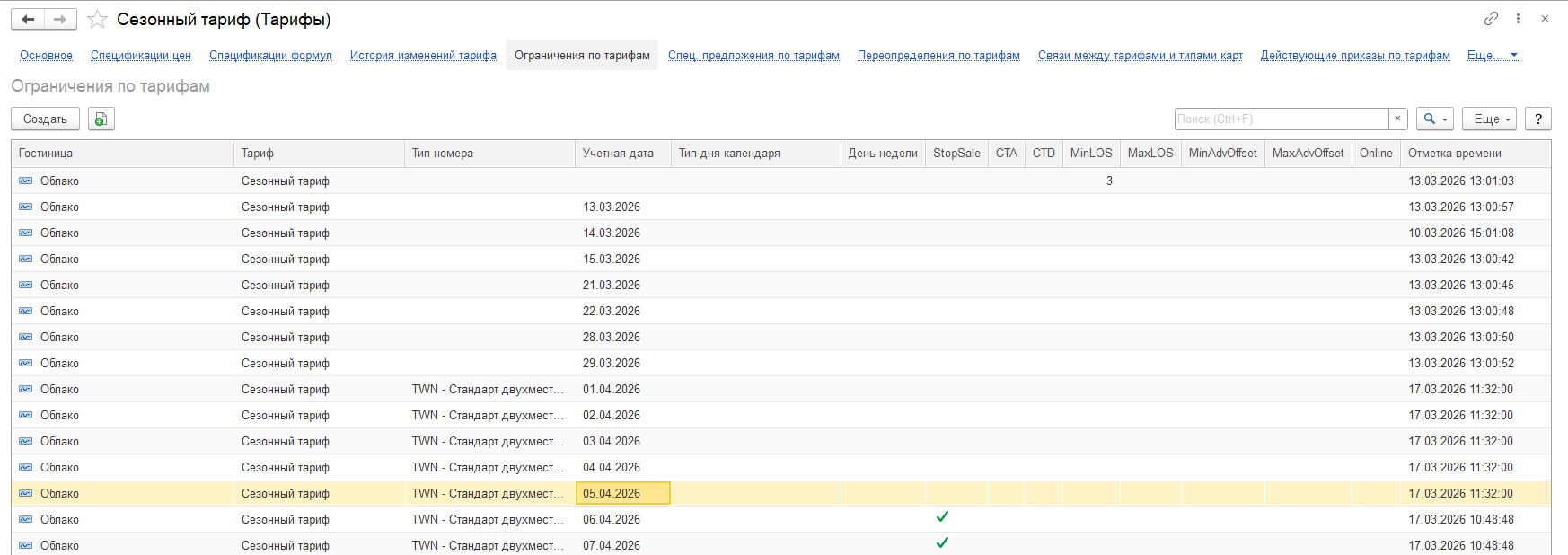Click the record icon in the 04.04.2026 row

[26, 467]
